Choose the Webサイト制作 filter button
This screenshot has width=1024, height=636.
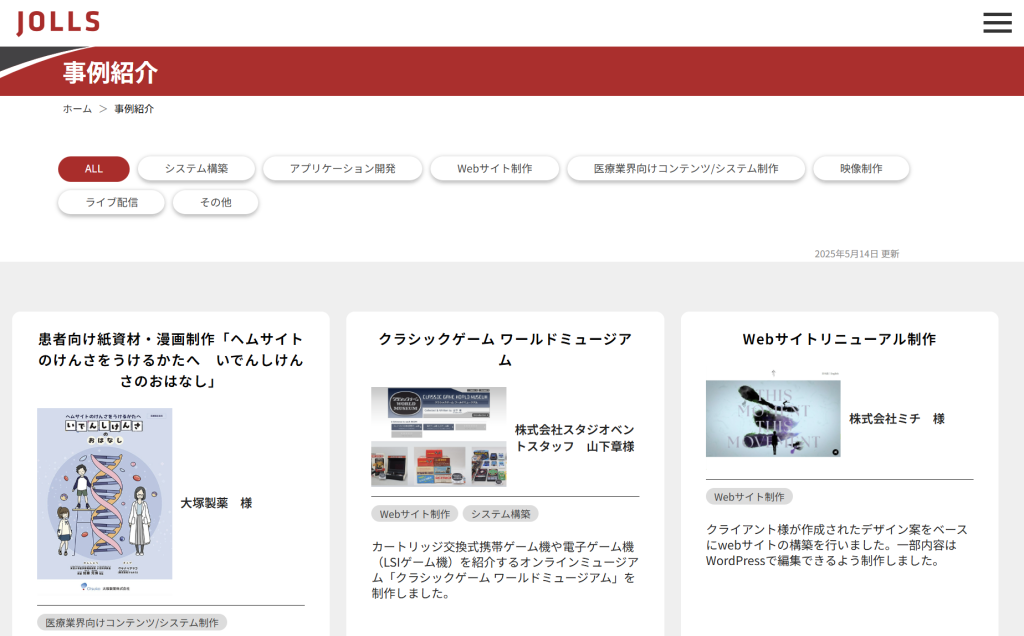coord(494,169)
